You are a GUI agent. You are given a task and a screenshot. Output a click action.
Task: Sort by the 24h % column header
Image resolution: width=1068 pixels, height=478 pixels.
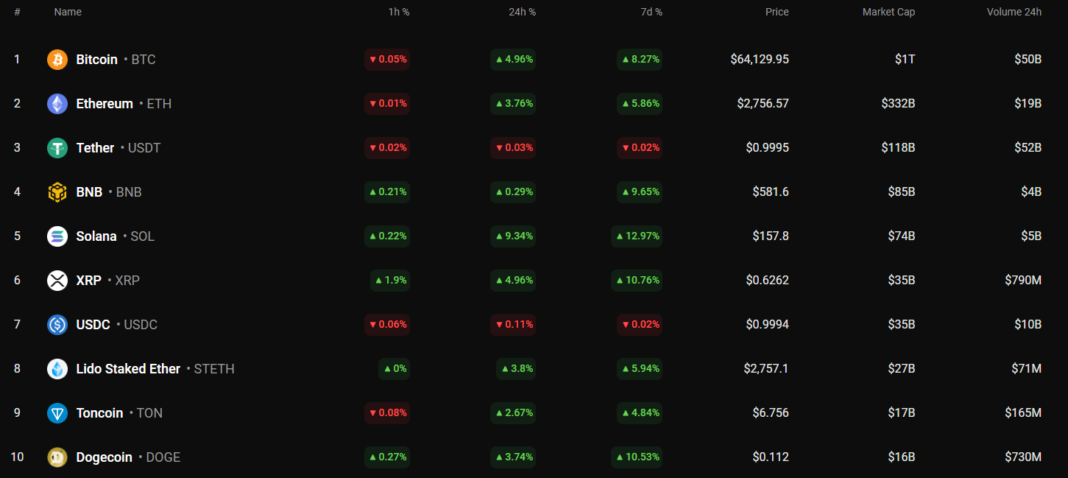pyautogui.click(x=522, y=12)
